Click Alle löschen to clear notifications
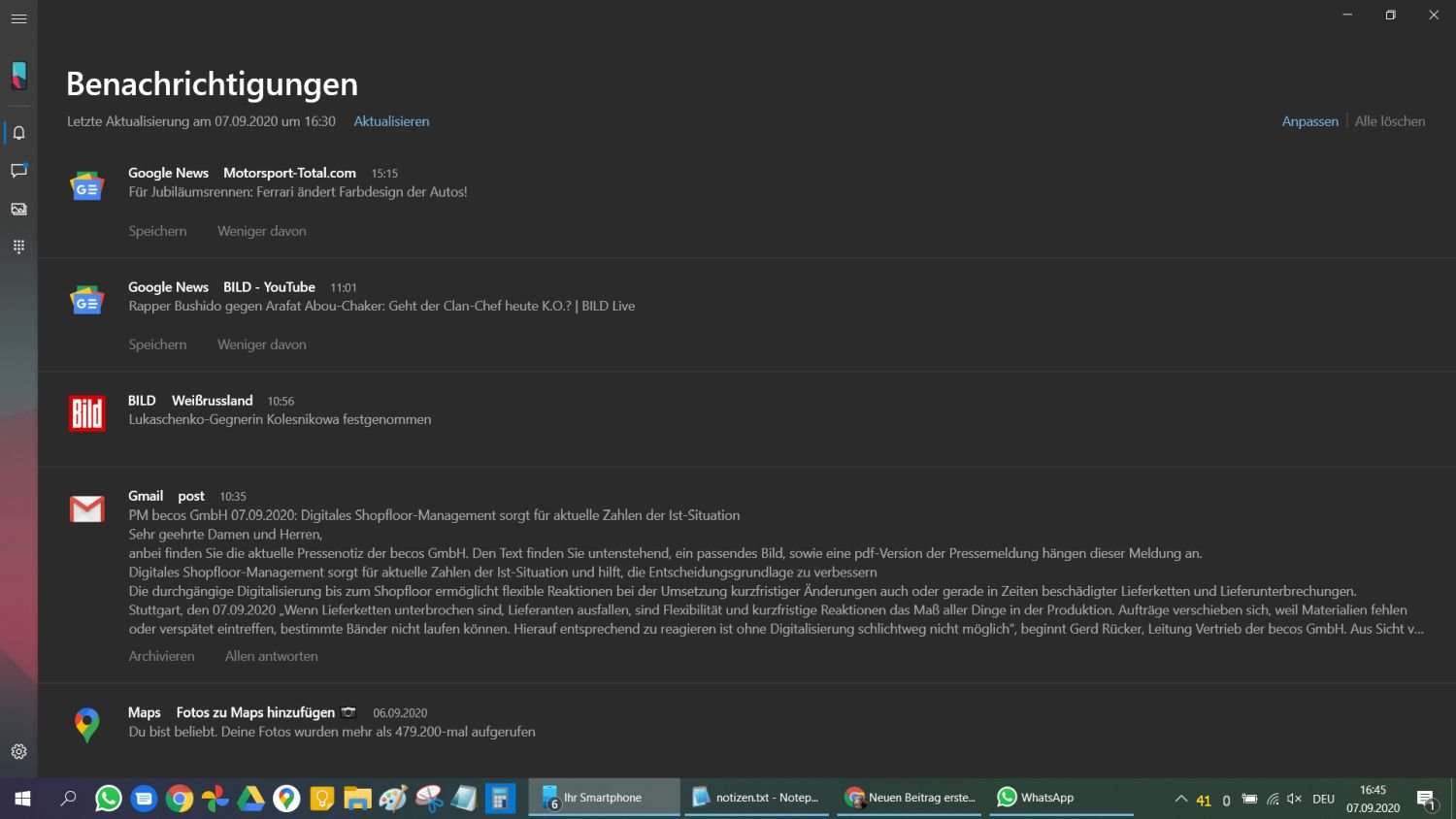 click(x=1390, y=121)
